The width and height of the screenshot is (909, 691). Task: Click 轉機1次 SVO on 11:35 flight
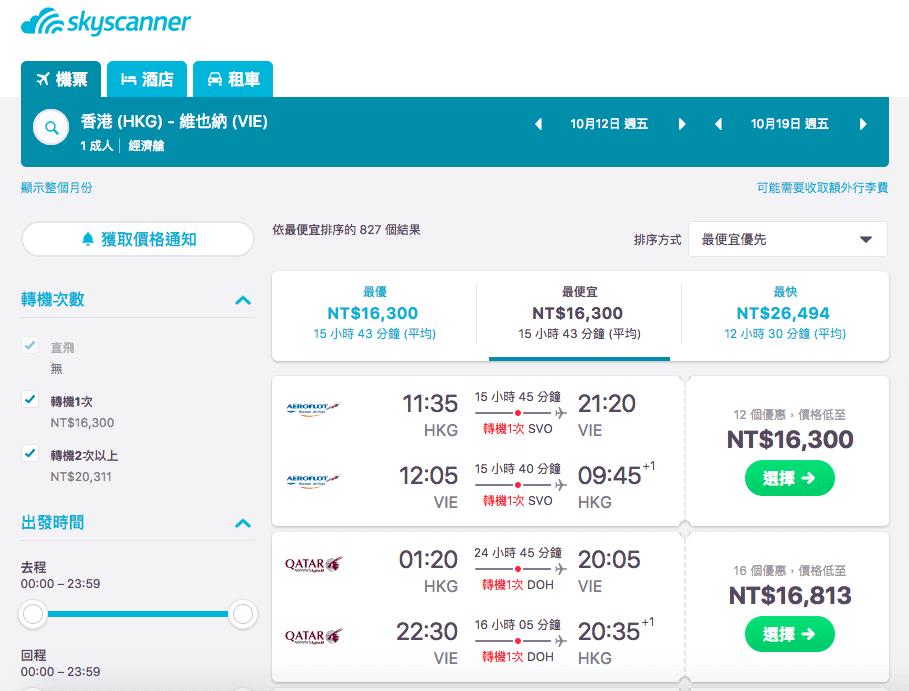pos(517,429)
